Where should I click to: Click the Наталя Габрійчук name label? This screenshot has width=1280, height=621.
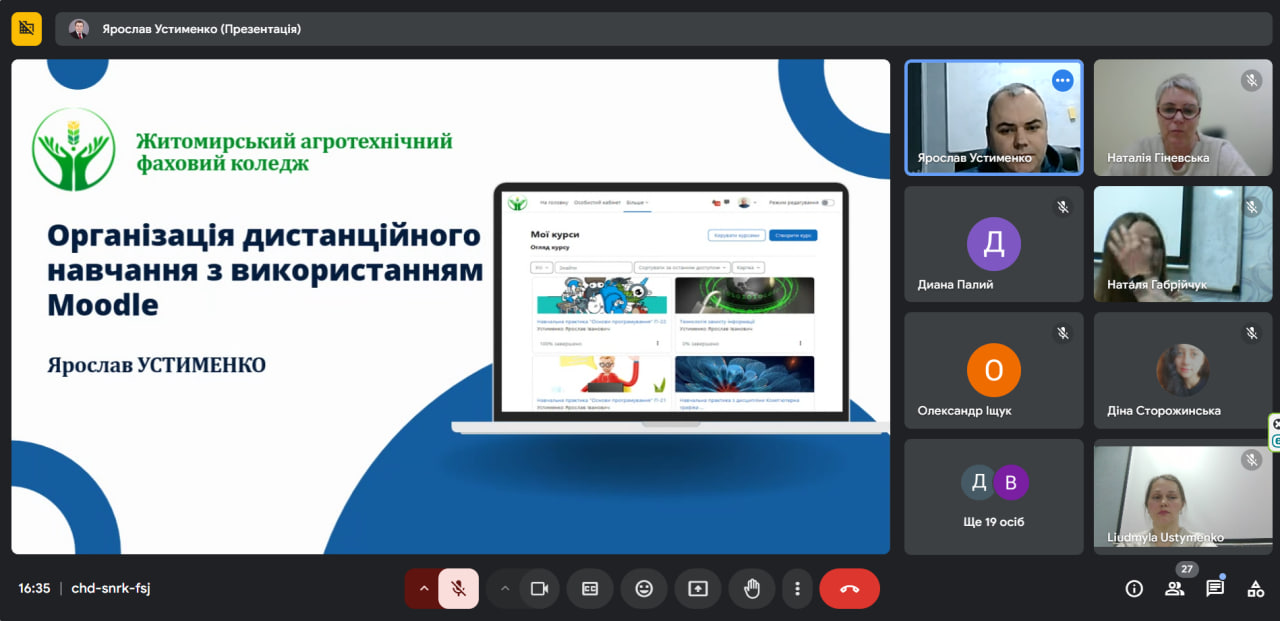1157,284
